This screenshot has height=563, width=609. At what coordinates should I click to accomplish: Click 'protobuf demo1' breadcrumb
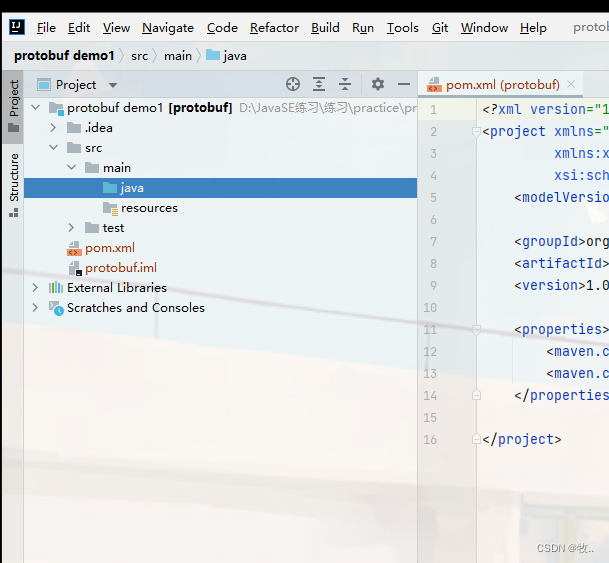(x=64, y=56)
